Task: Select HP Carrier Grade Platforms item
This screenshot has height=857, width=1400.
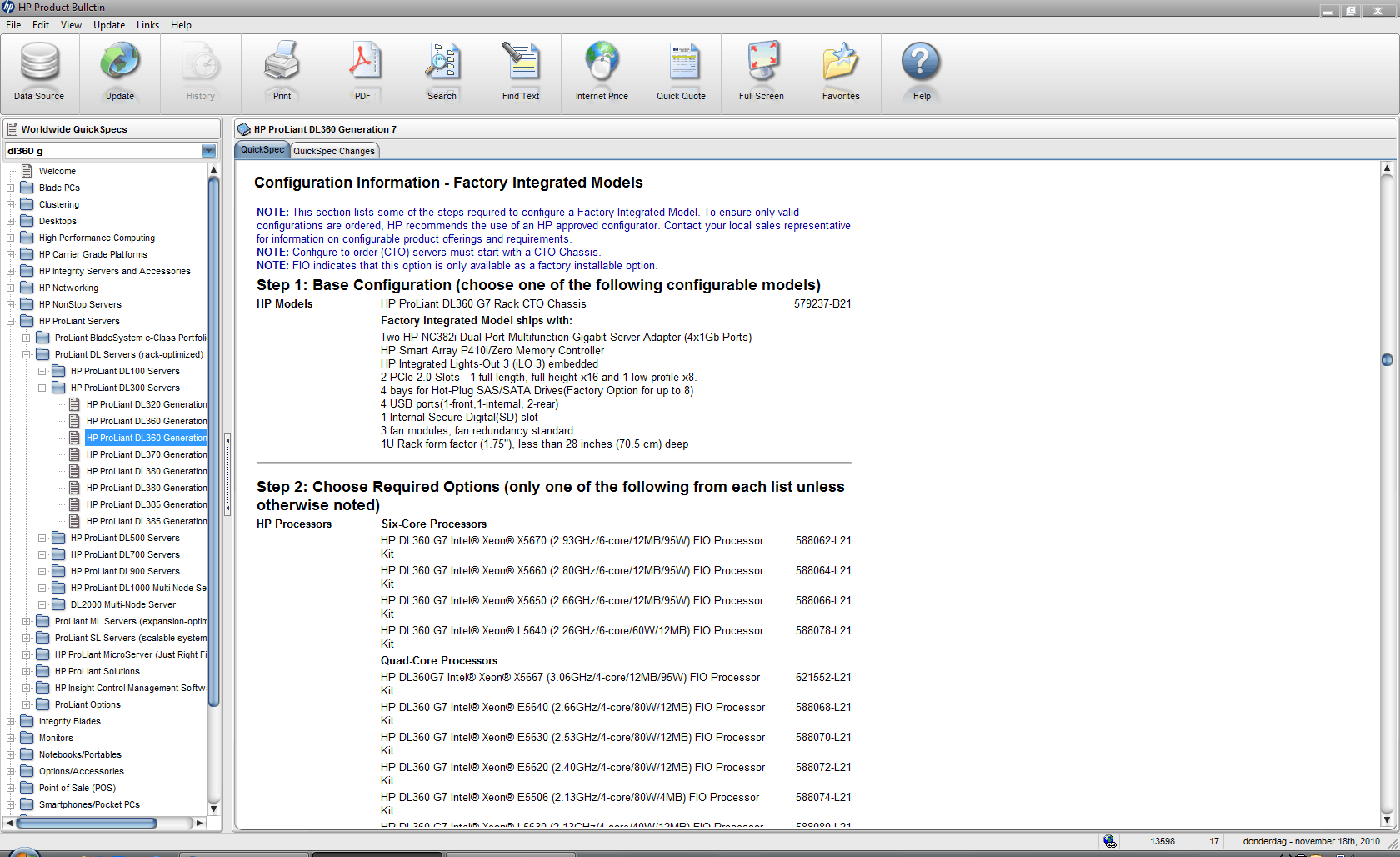Action: (x=93, y=254)
